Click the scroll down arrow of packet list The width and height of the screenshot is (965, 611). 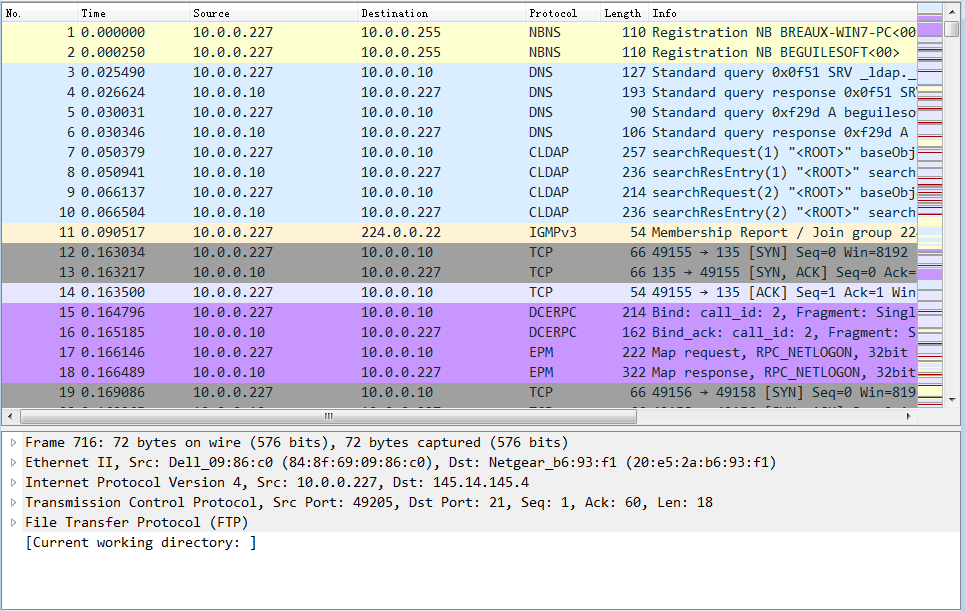952,400
